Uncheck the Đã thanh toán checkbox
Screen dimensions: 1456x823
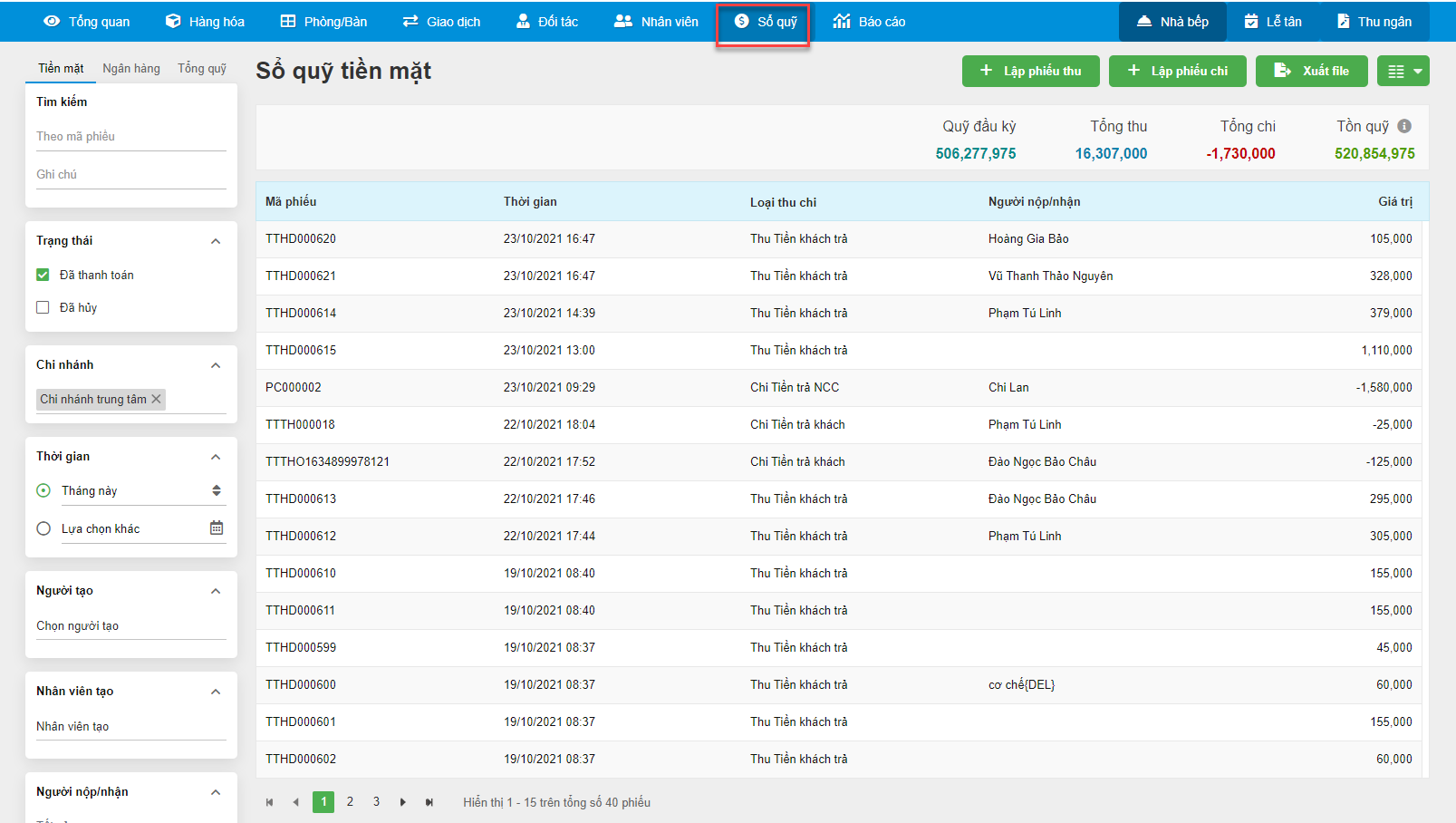pyautogui.click(x=43, y=275)
